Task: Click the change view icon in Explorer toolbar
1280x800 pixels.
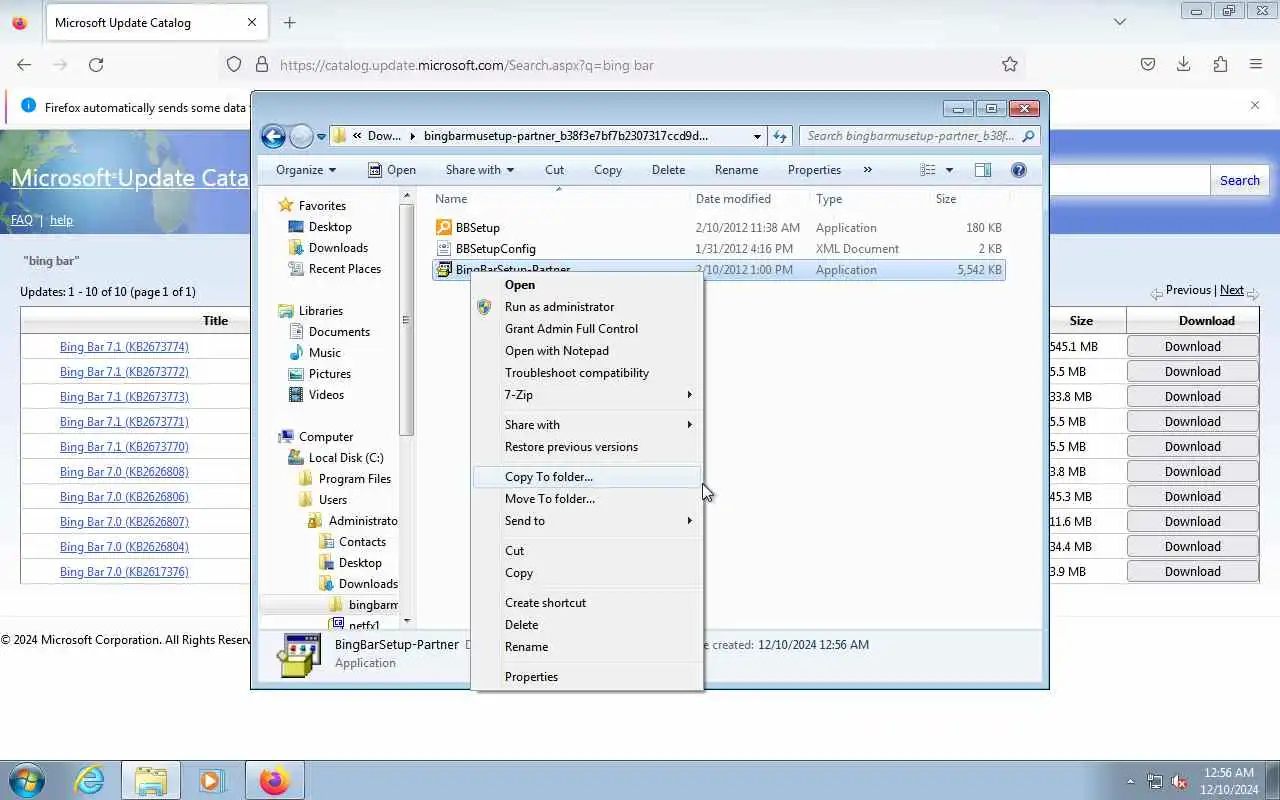Action: (x=928, y=170)
